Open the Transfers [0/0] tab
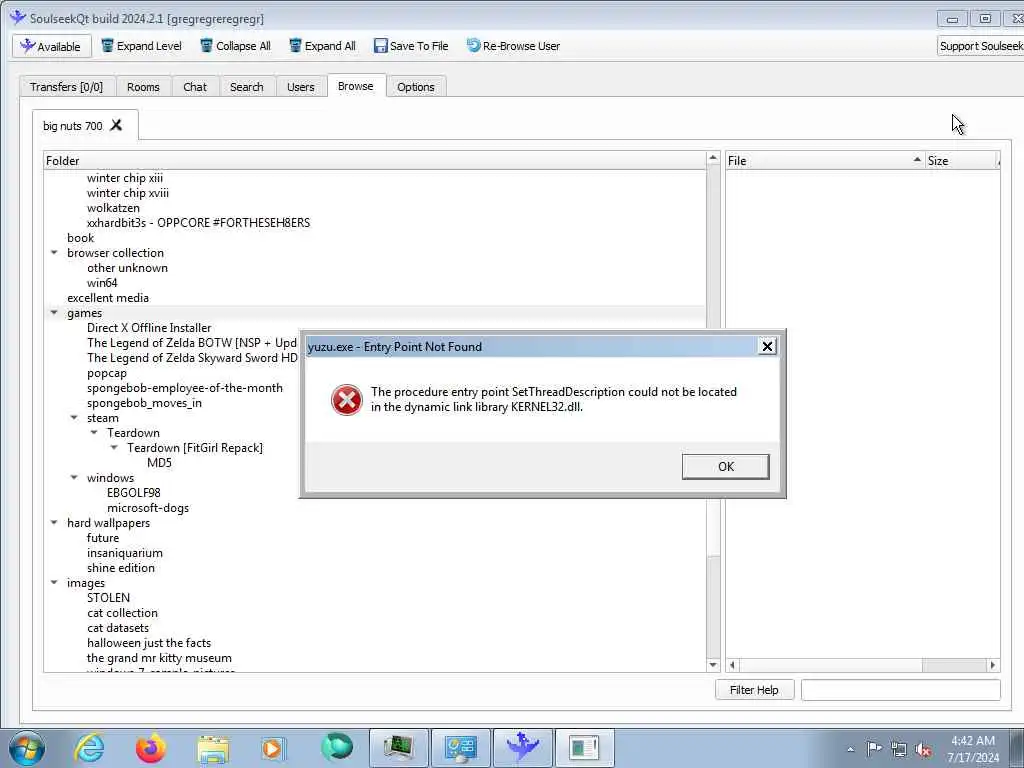 [67, 87]
